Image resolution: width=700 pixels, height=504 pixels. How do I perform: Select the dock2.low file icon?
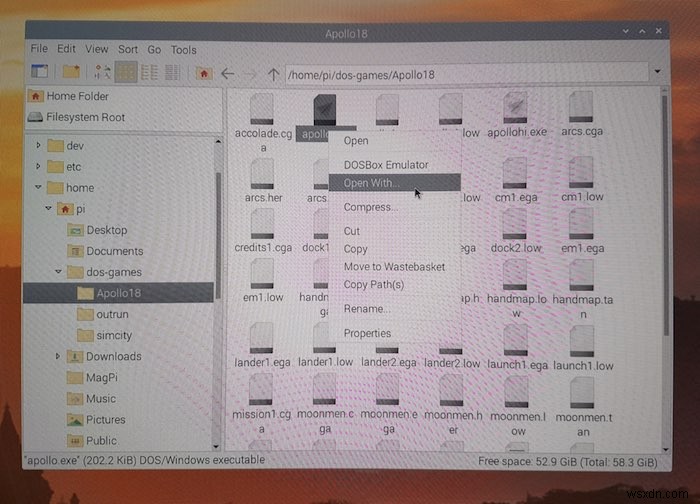pyautogui.click(x=515, y=224)
